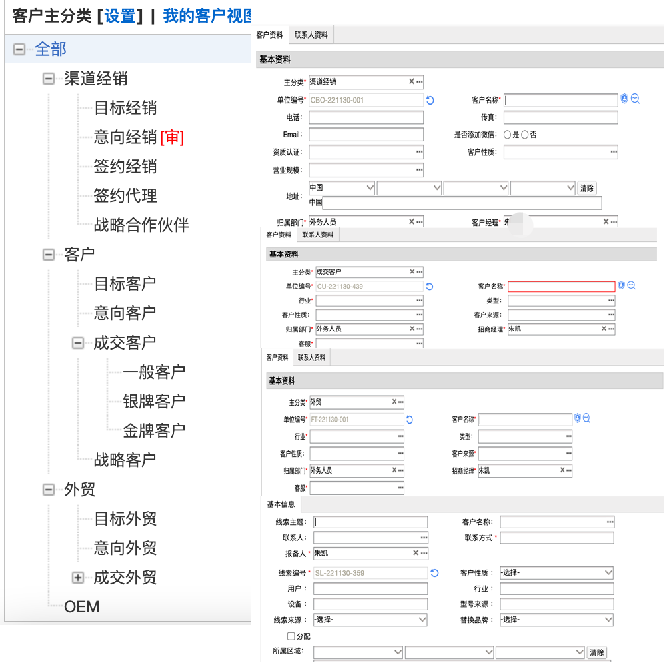Viewport: 664px width, 662px height.
Task: Expand the 成交外贸 tree node
Action: coord(77,577)
